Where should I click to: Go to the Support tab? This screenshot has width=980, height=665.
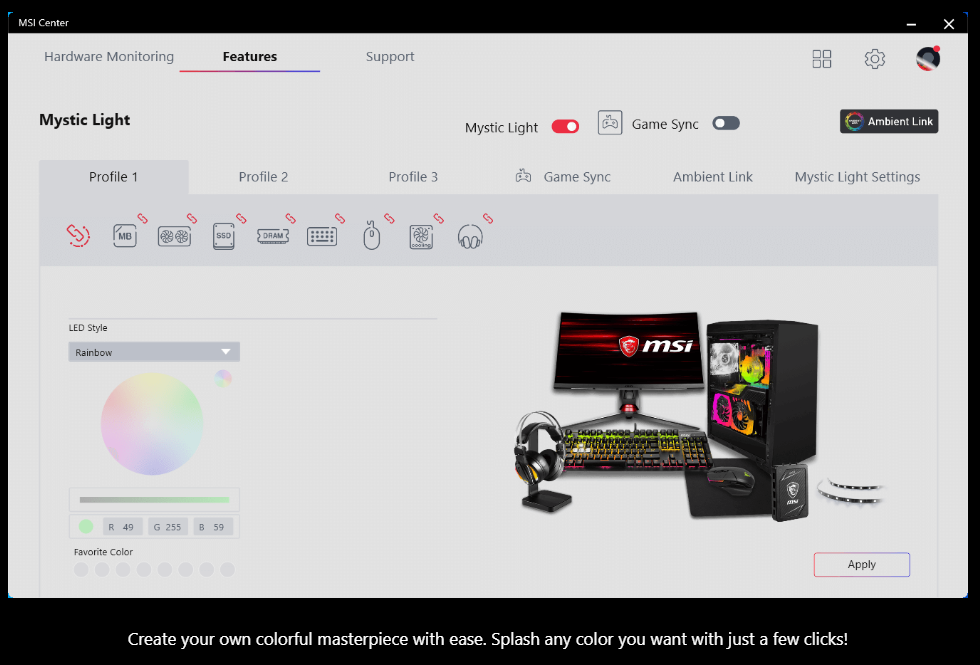pyautogui.click(x=390, y=56)
